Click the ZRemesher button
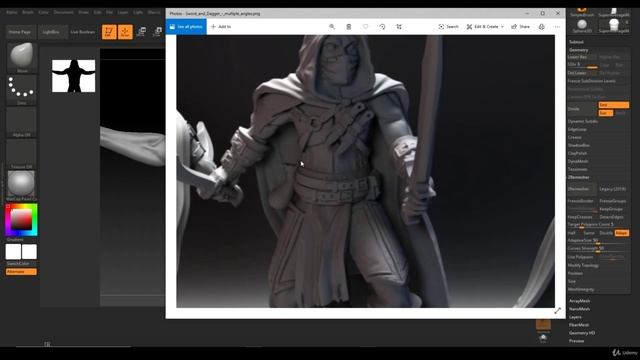The height and width of the screenshot is (360, 640). (x=582, y=189)
